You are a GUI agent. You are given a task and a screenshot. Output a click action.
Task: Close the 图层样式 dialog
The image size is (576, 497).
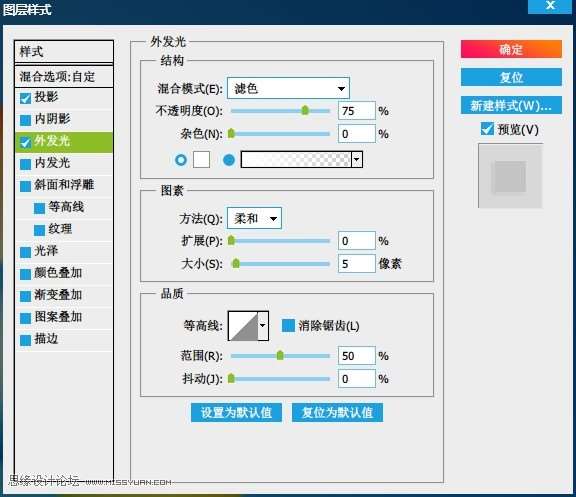550,6
